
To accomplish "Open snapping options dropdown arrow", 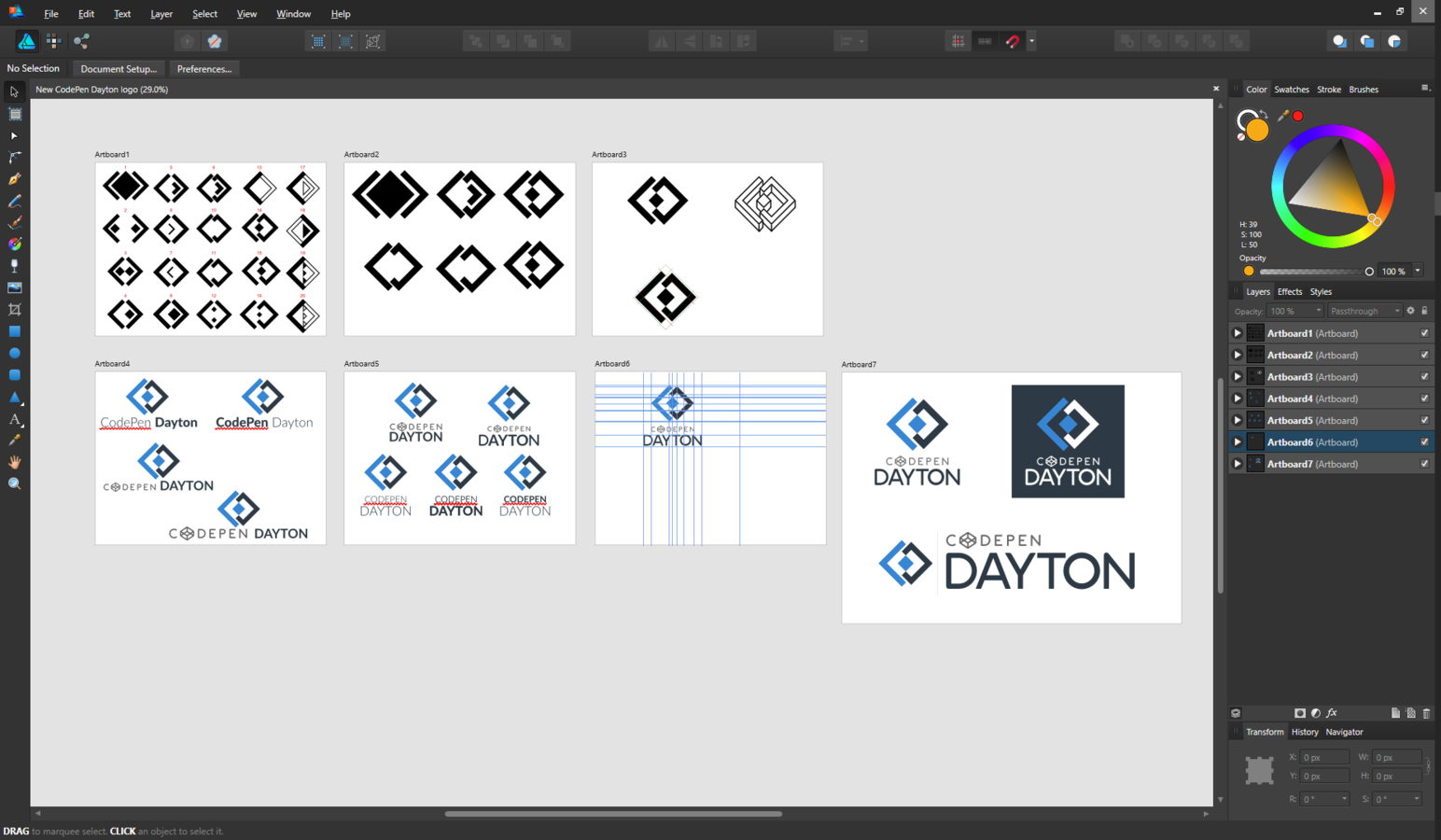I will [1031, 41].
